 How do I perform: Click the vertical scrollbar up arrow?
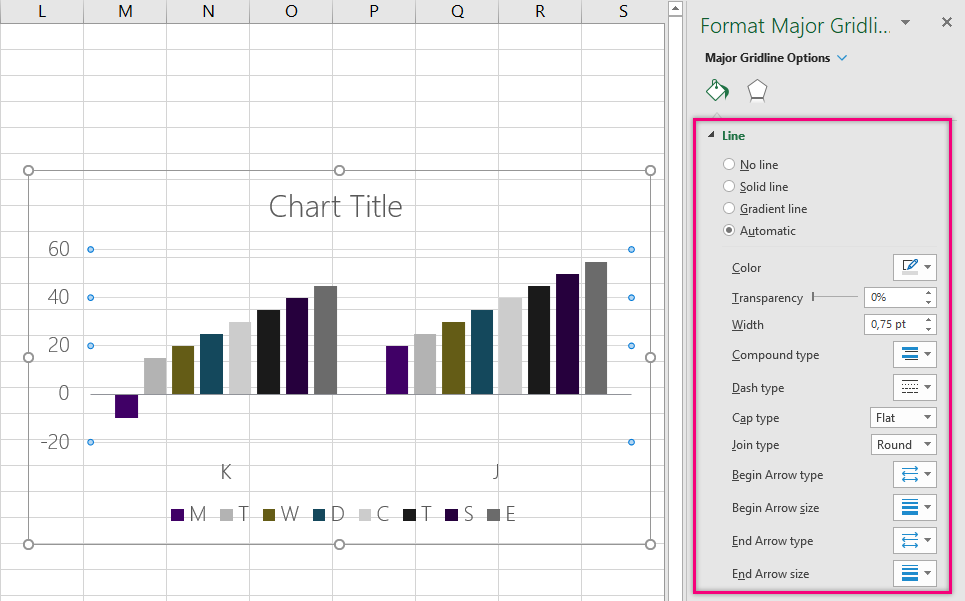pyautogui.click(x=675, y=9)
